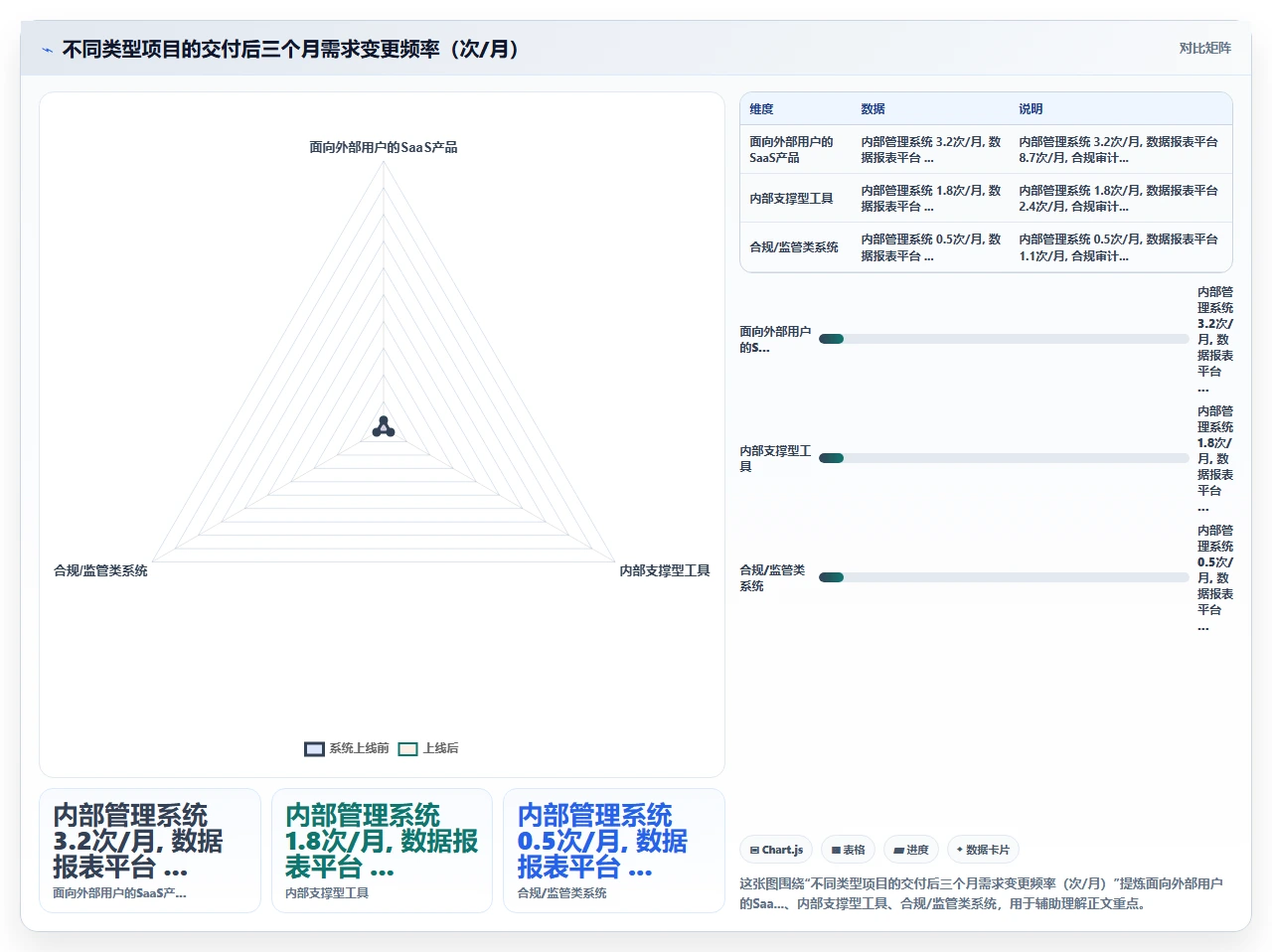1272x952 pixels.
Task: Toggle the 系统上线前 legend entry
Action: 346,748
